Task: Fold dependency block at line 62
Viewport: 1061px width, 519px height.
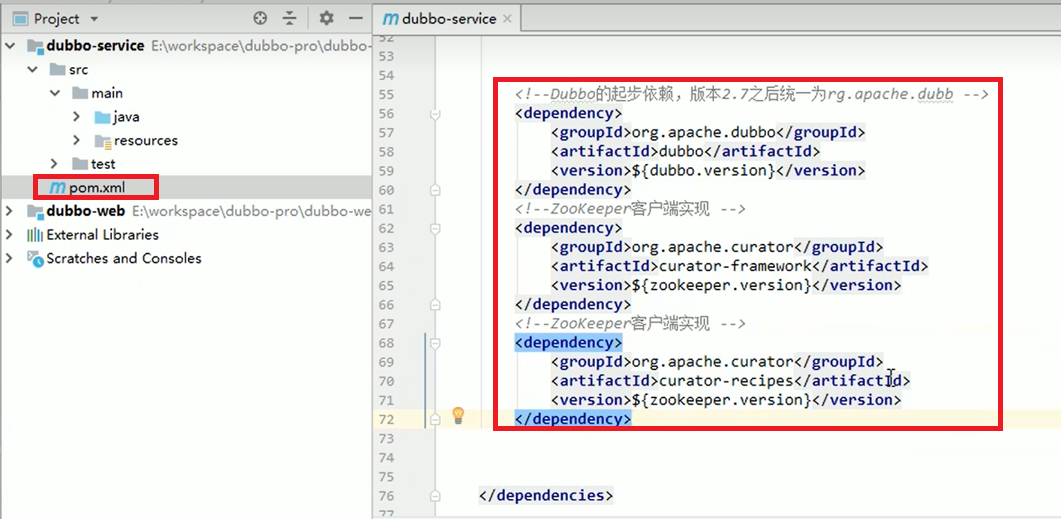Action: [x=435, y=229]
